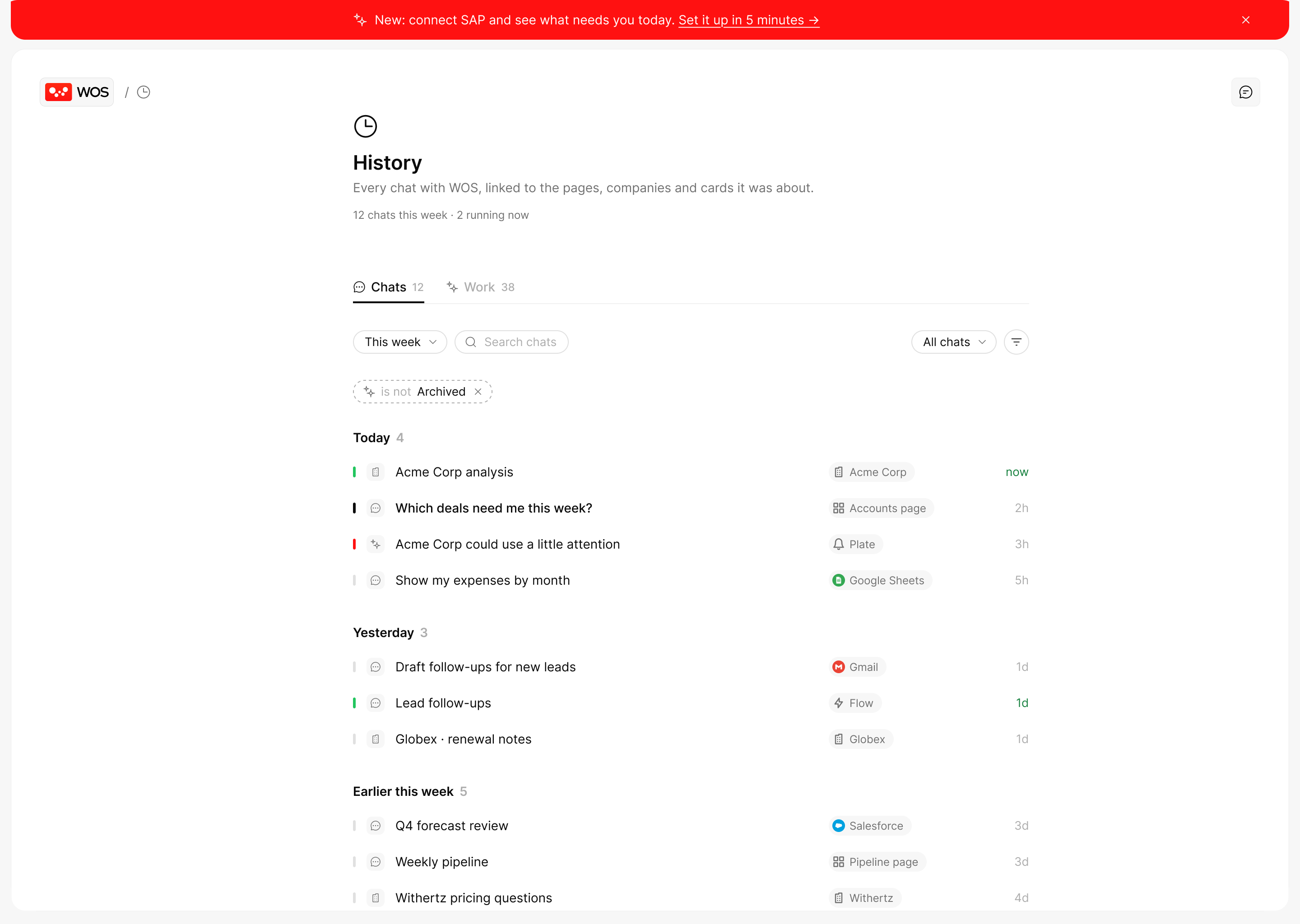Click the clock history breadcrumb icon
This screenshot has width=1300, height=924.
tap(144, 92)
